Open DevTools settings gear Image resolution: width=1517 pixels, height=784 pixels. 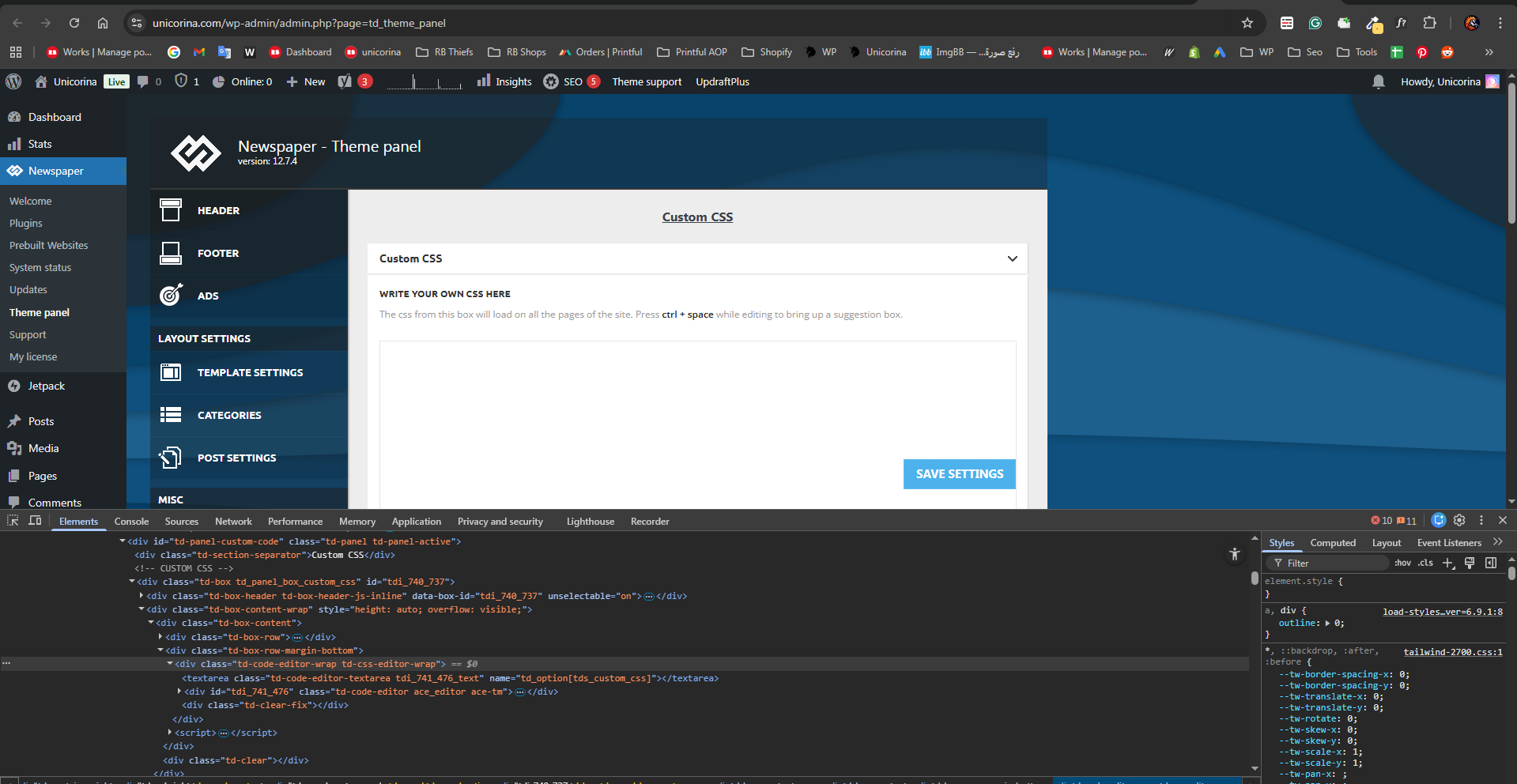[x=1459, y=520]
